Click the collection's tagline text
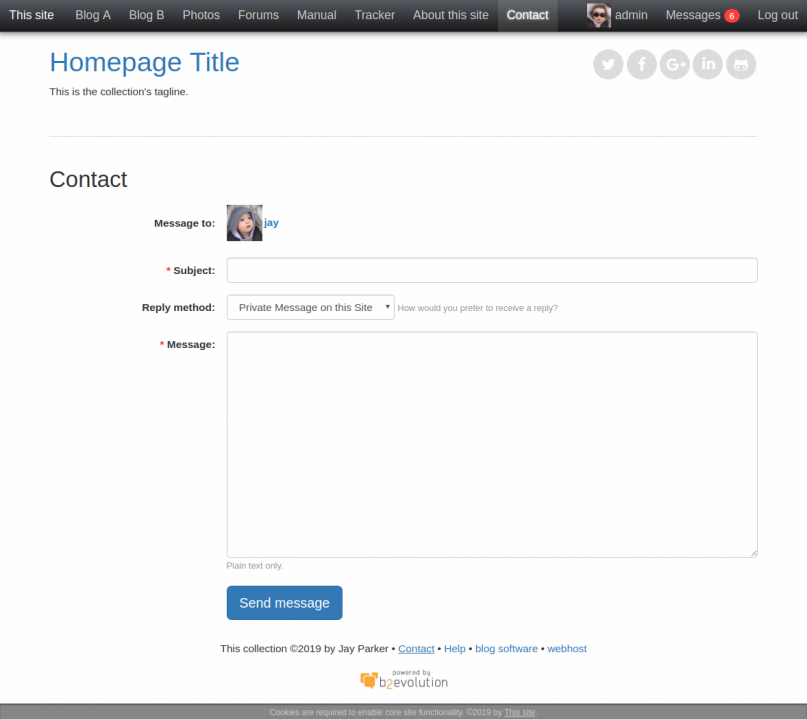The height and width of the screenshot is (720, 807). pyautogui.click(x=119, y=92)
